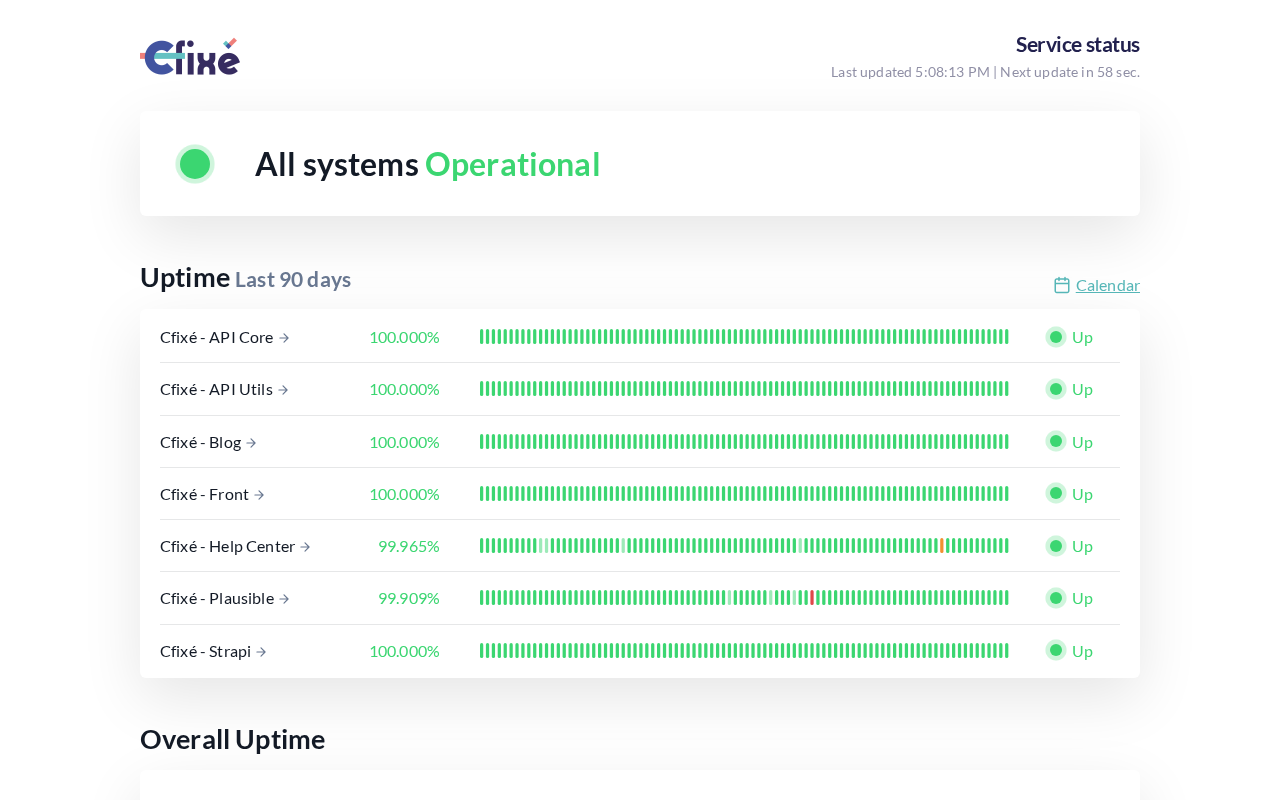Click the arrow next to Cfixé - Blog
This screenshot has height=800, width=1280.
point(251,442)
